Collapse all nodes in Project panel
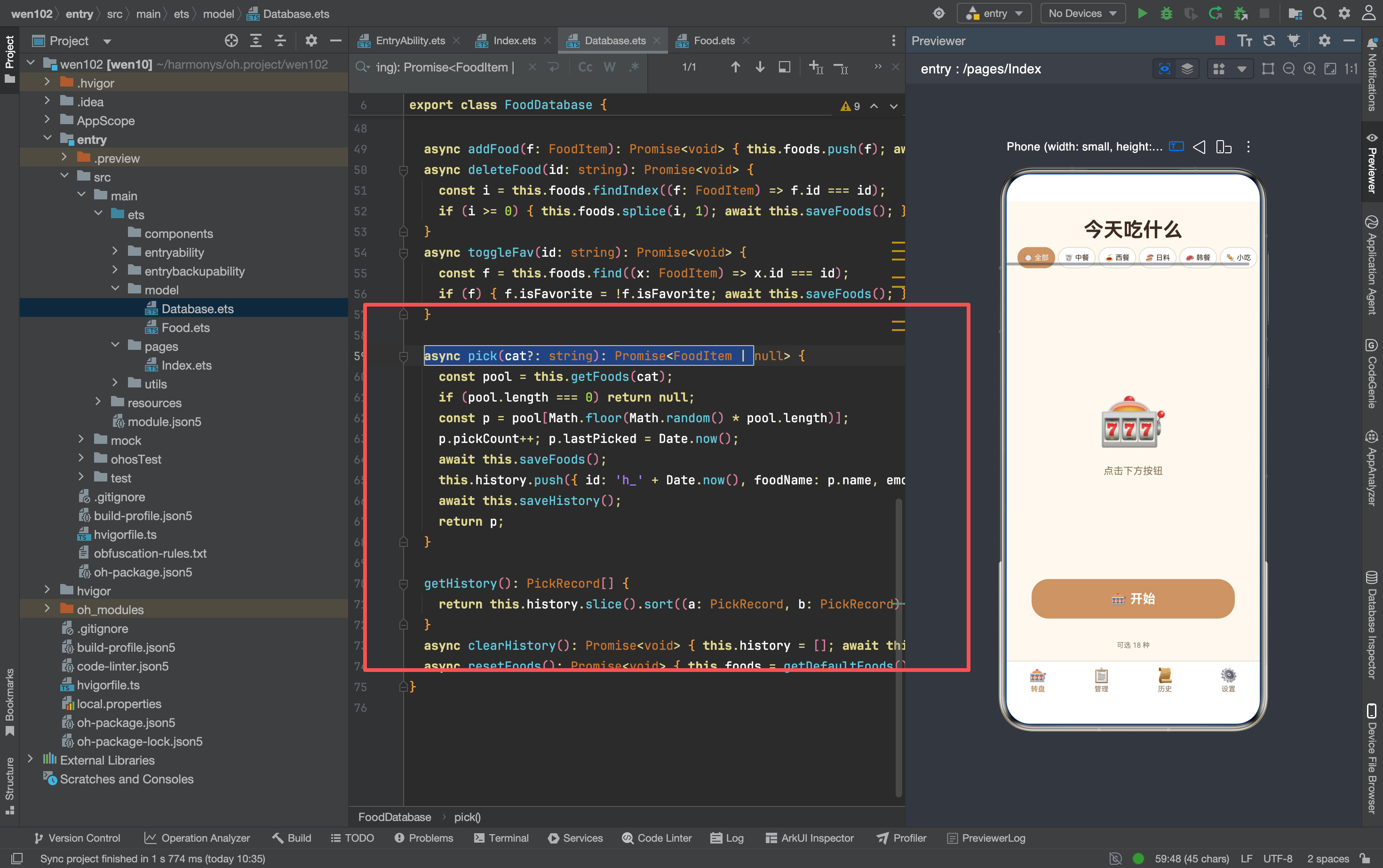The image size is (1383, 868). point(280,40)
